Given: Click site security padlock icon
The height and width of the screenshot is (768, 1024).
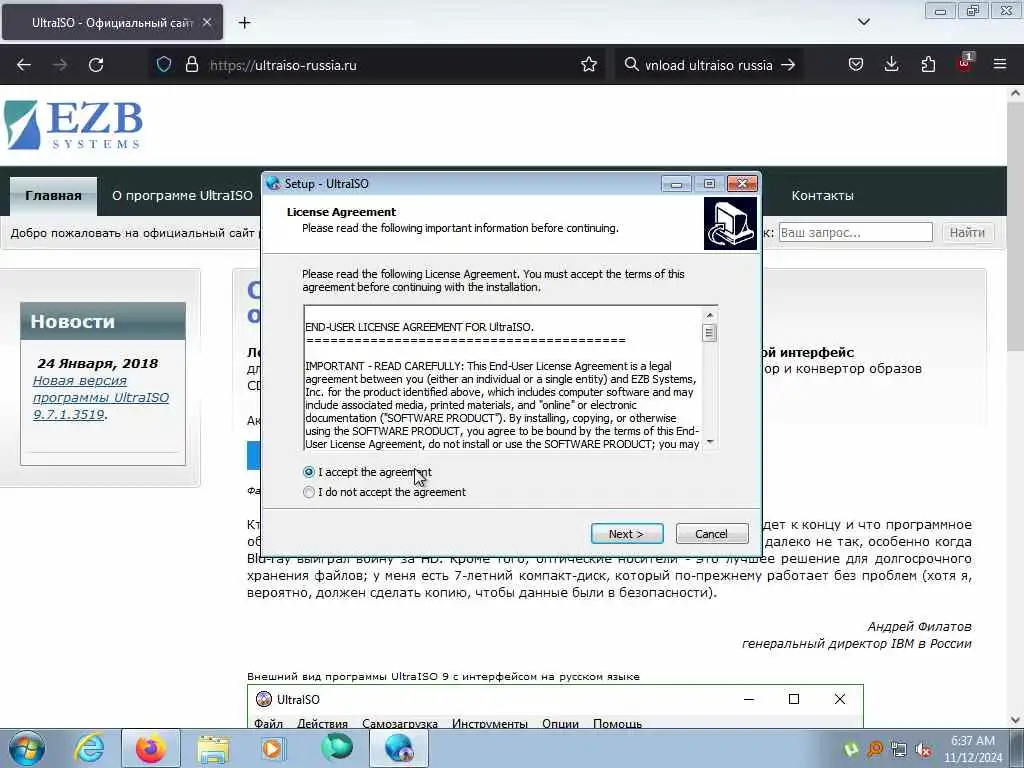Looking at the screenshot, I should [x=191, y=65].
